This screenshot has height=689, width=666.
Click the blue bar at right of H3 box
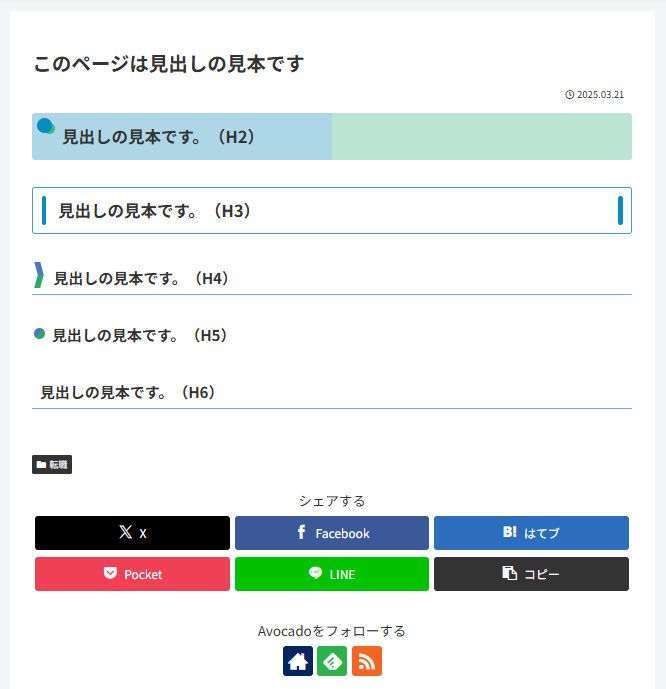tap(621, 210)
